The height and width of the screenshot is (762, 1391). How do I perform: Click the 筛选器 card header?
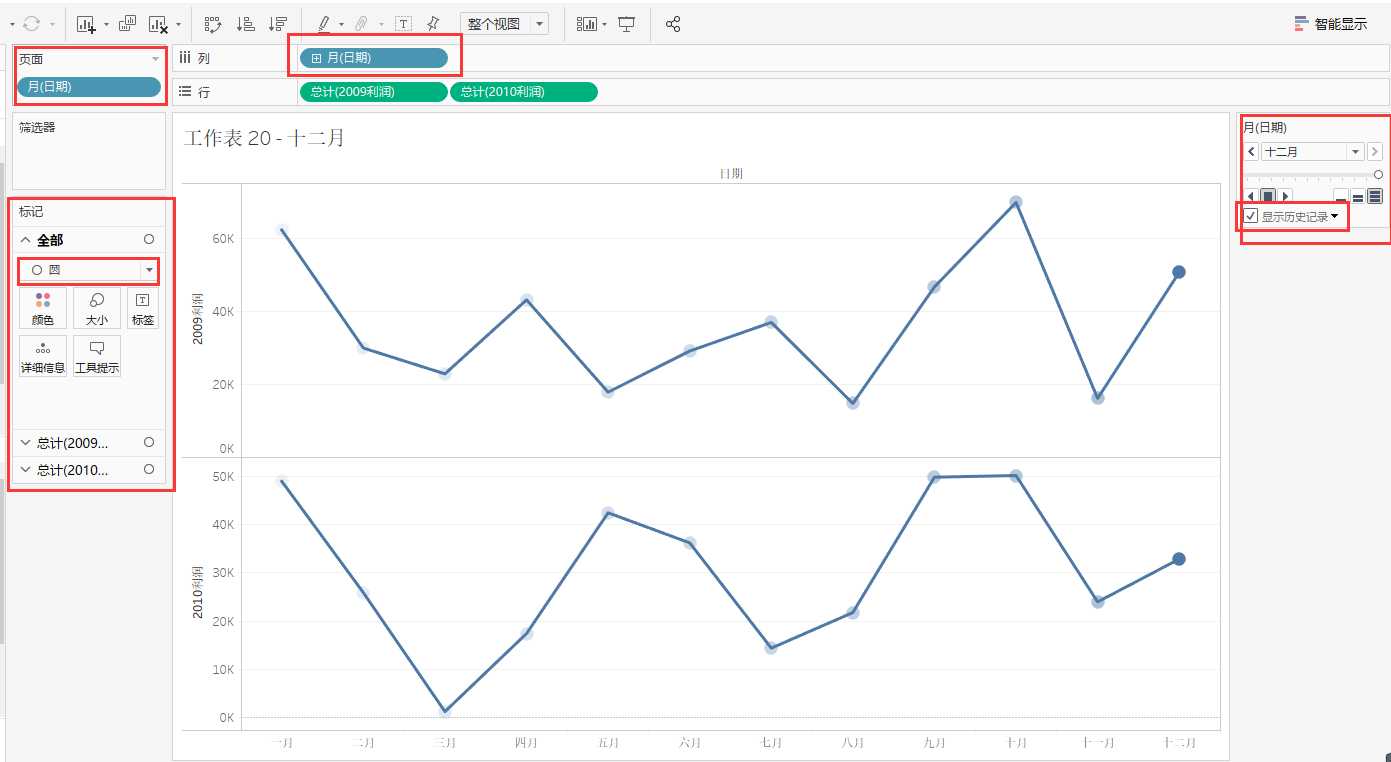(38, 127)
